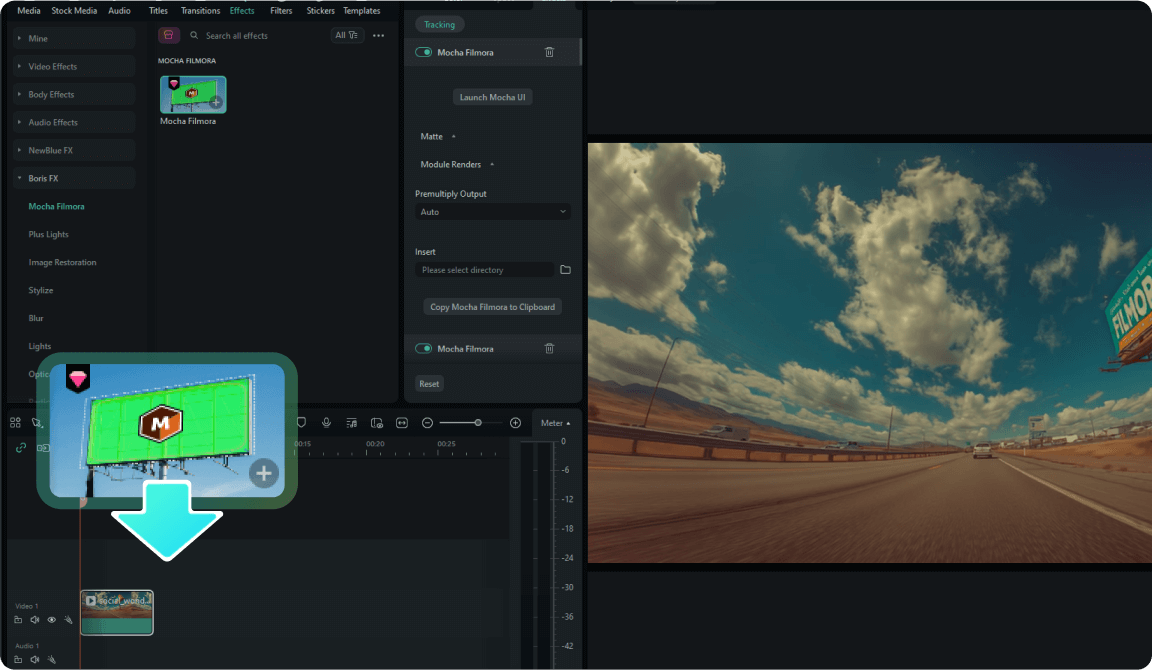
Task: Choose the timeline select cursor tool
Action: coord(37,422)
